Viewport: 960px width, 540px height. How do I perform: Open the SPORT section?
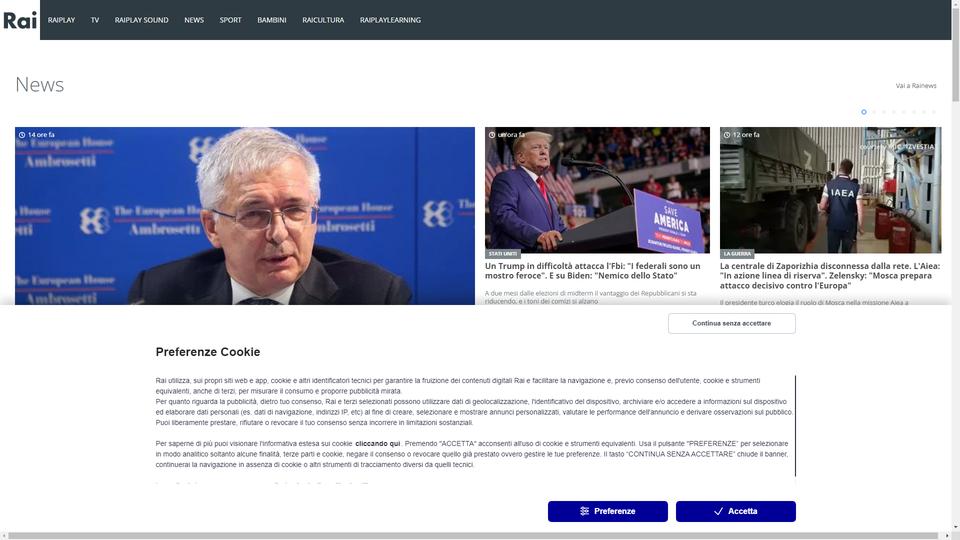pyautogui.click(x=230, y=20)
